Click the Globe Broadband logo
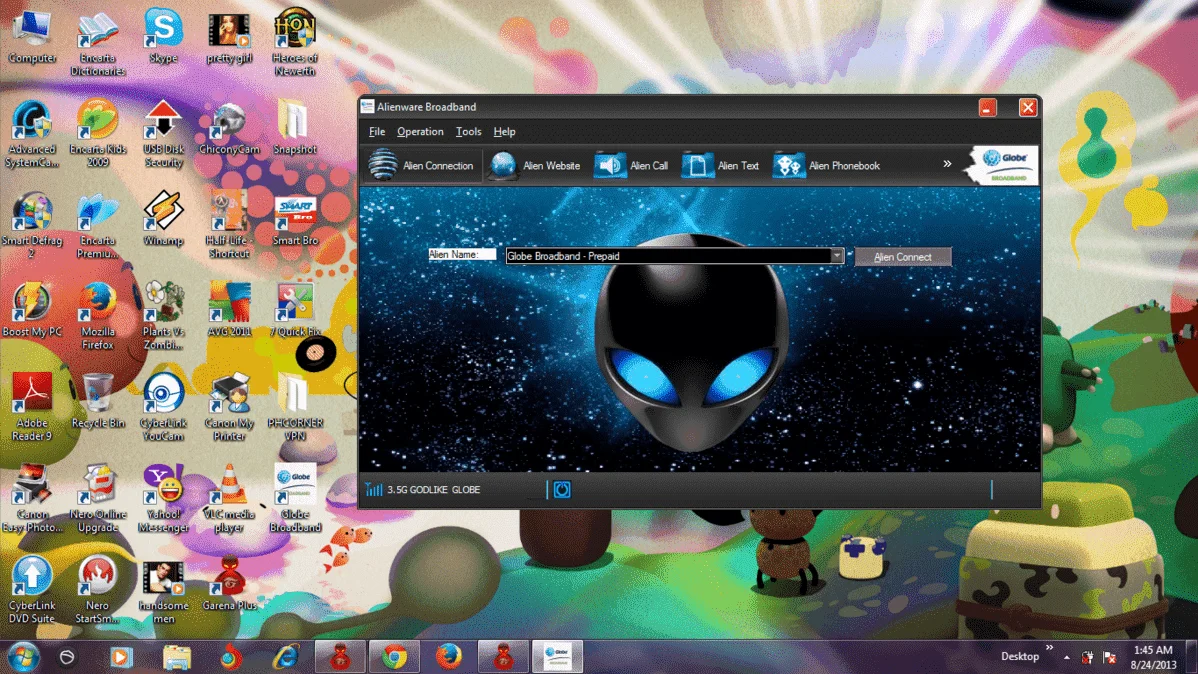The width and height of the screenshot is (1198, 674). coord(1004,164)
